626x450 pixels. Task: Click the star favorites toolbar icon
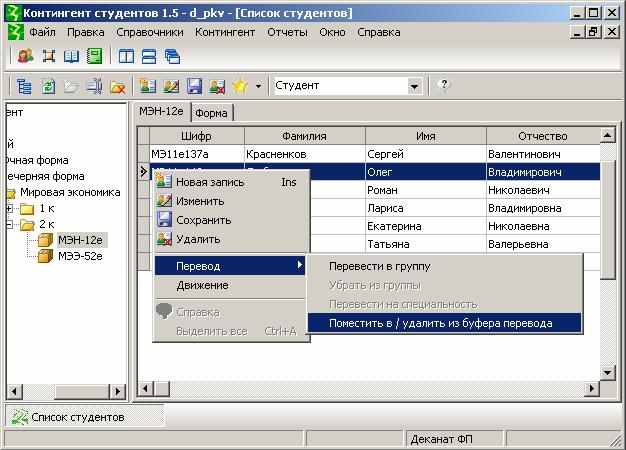tap(239, 86)
